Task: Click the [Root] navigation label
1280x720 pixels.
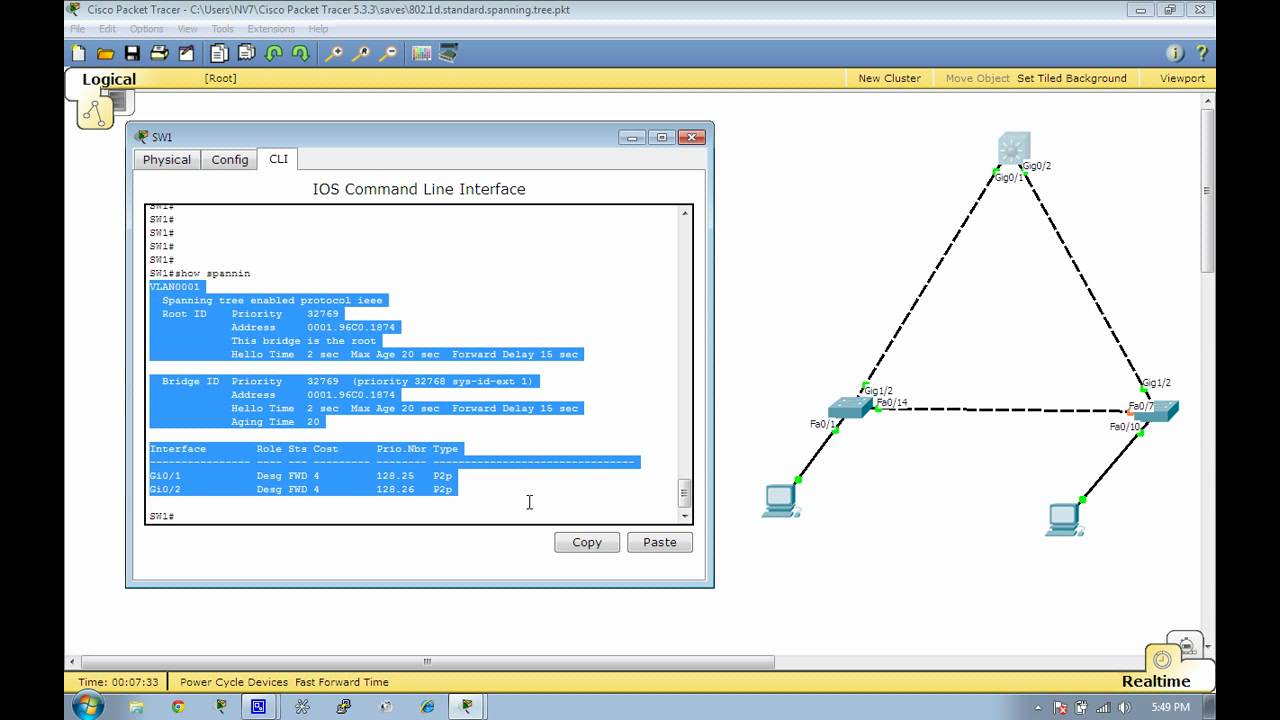Action: pos(220,78)
